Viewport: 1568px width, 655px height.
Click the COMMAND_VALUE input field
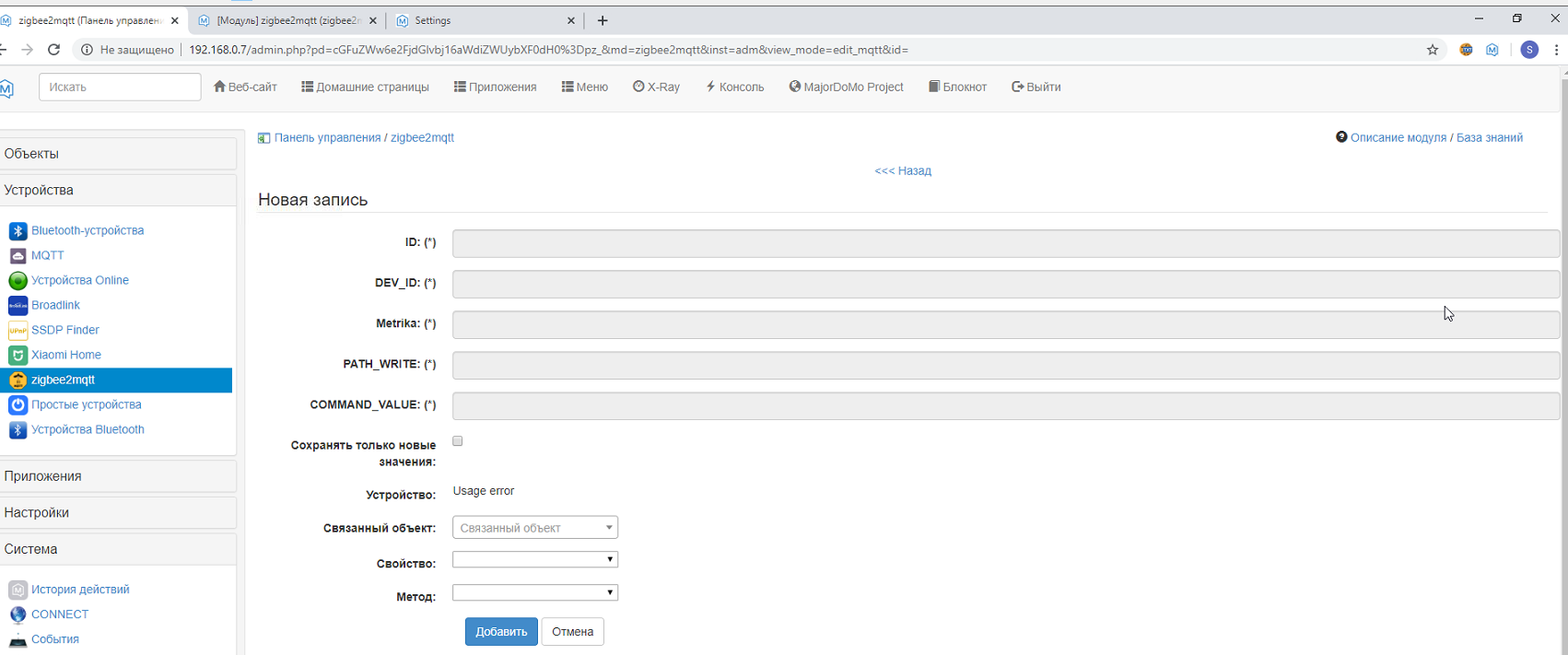(1006, 405)
